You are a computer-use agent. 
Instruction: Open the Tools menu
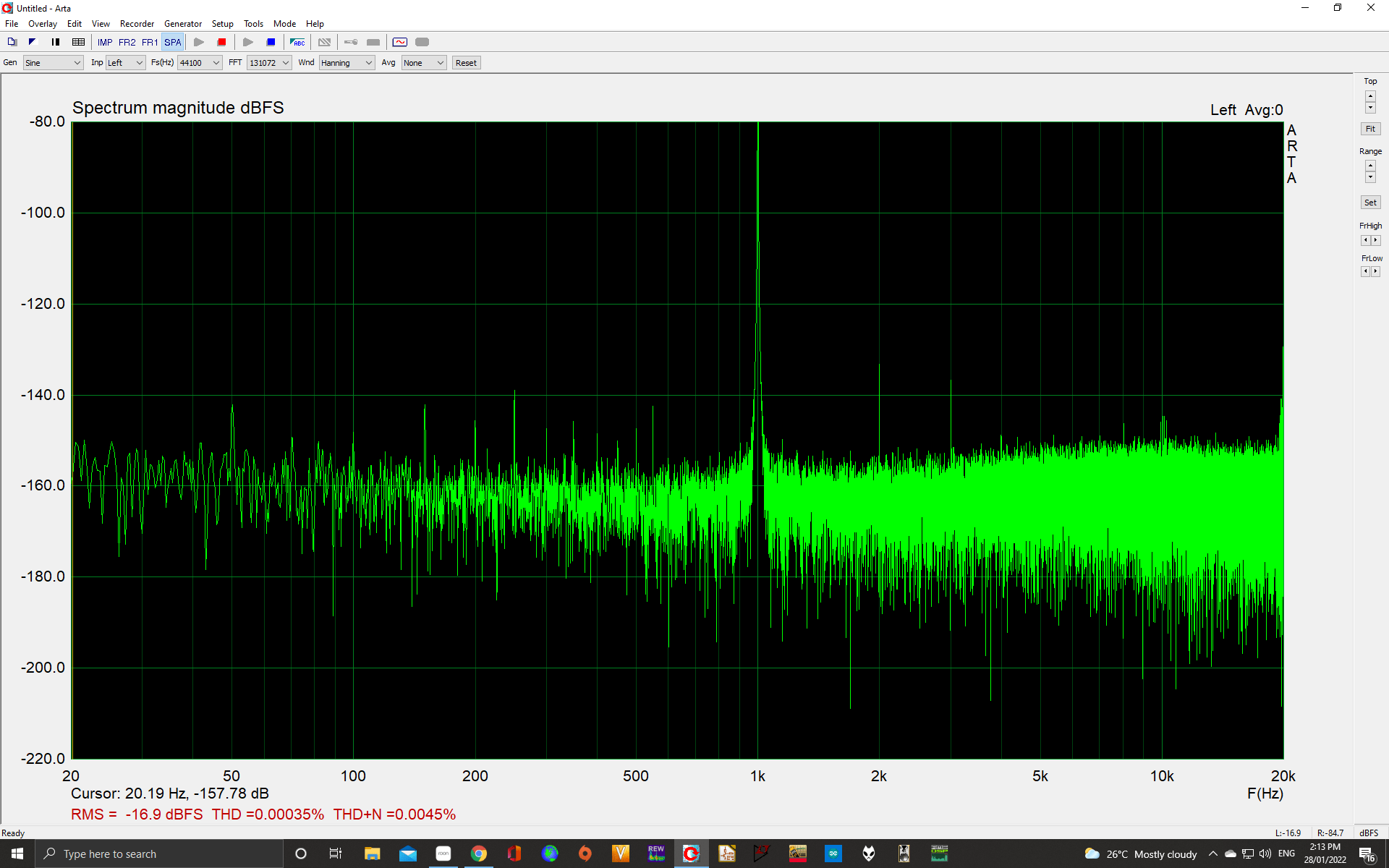pos(253,24)
